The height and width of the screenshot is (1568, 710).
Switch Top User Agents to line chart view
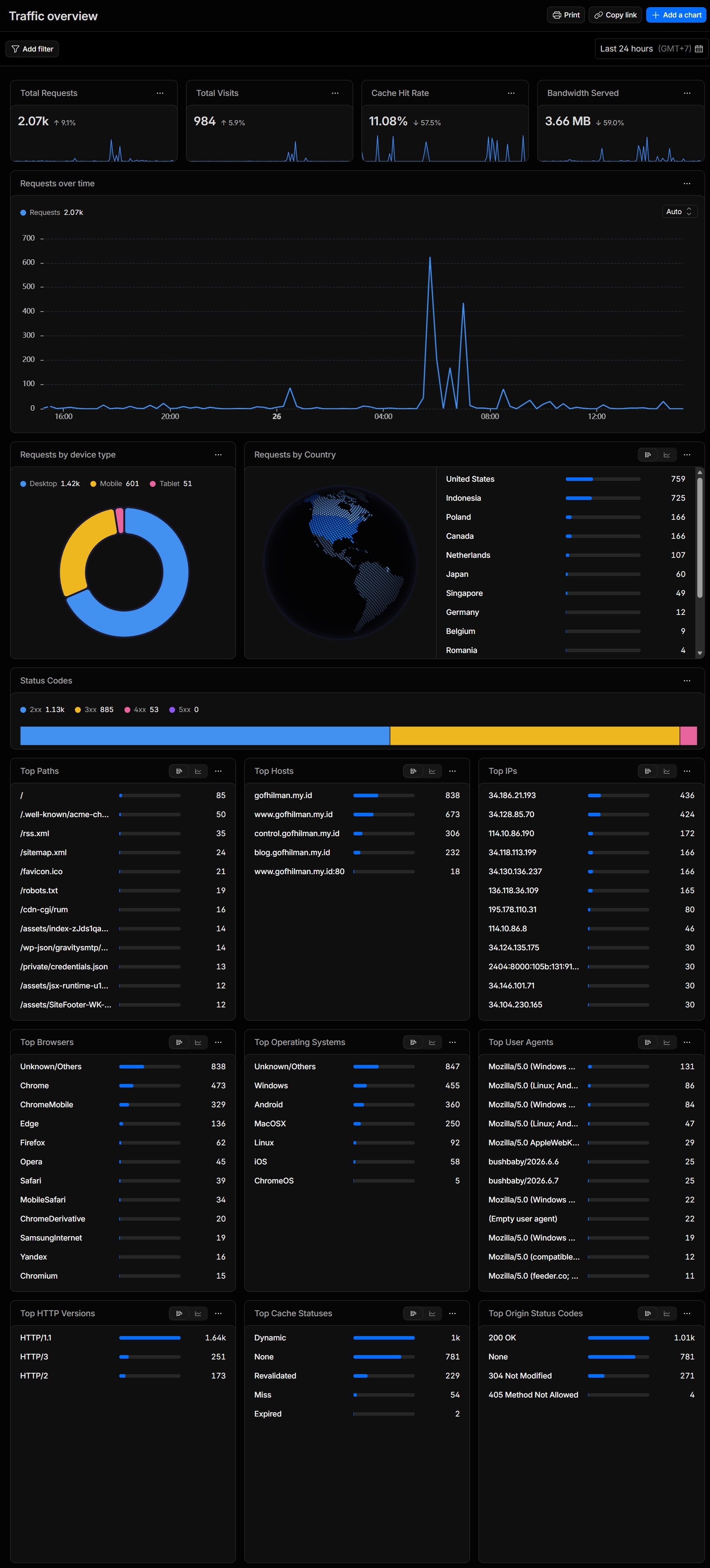tap(667, 1042)
